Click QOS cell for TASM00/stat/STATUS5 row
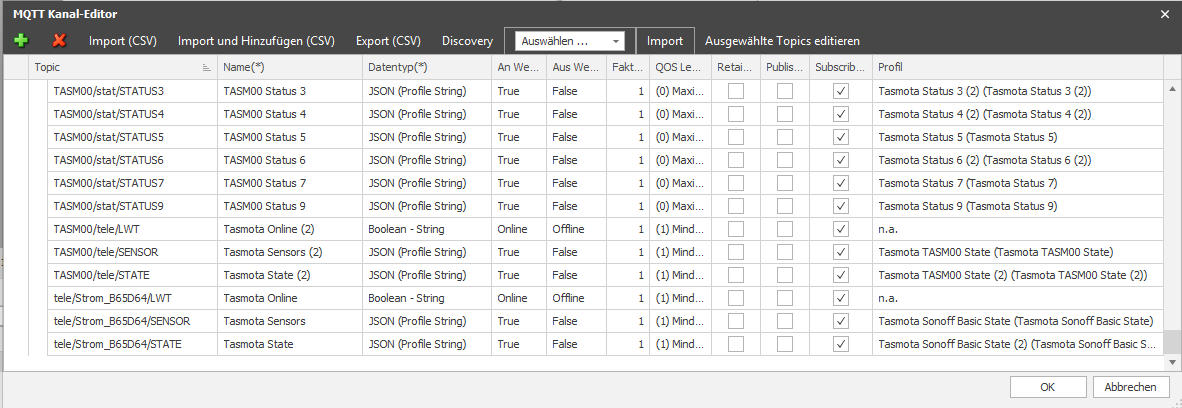This screenshot has width=1182, height=408. [x=681, y=137]
